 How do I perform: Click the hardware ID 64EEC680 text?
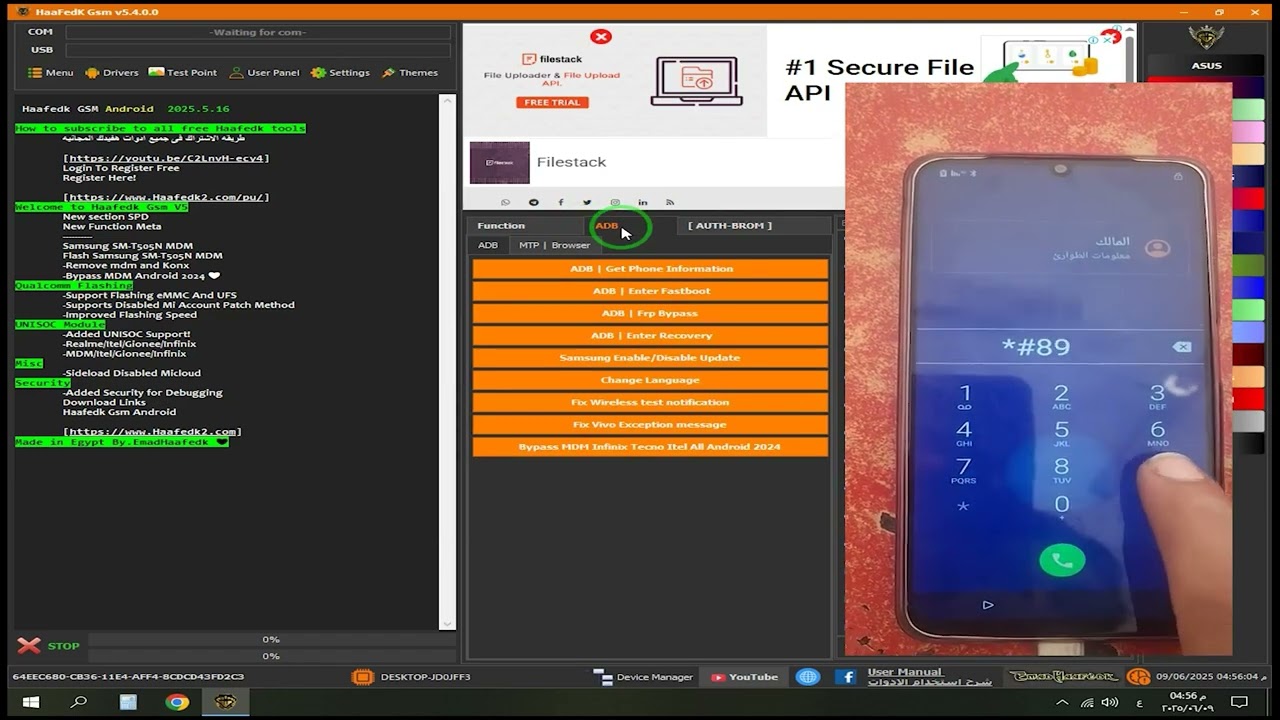tap(128, 677)
